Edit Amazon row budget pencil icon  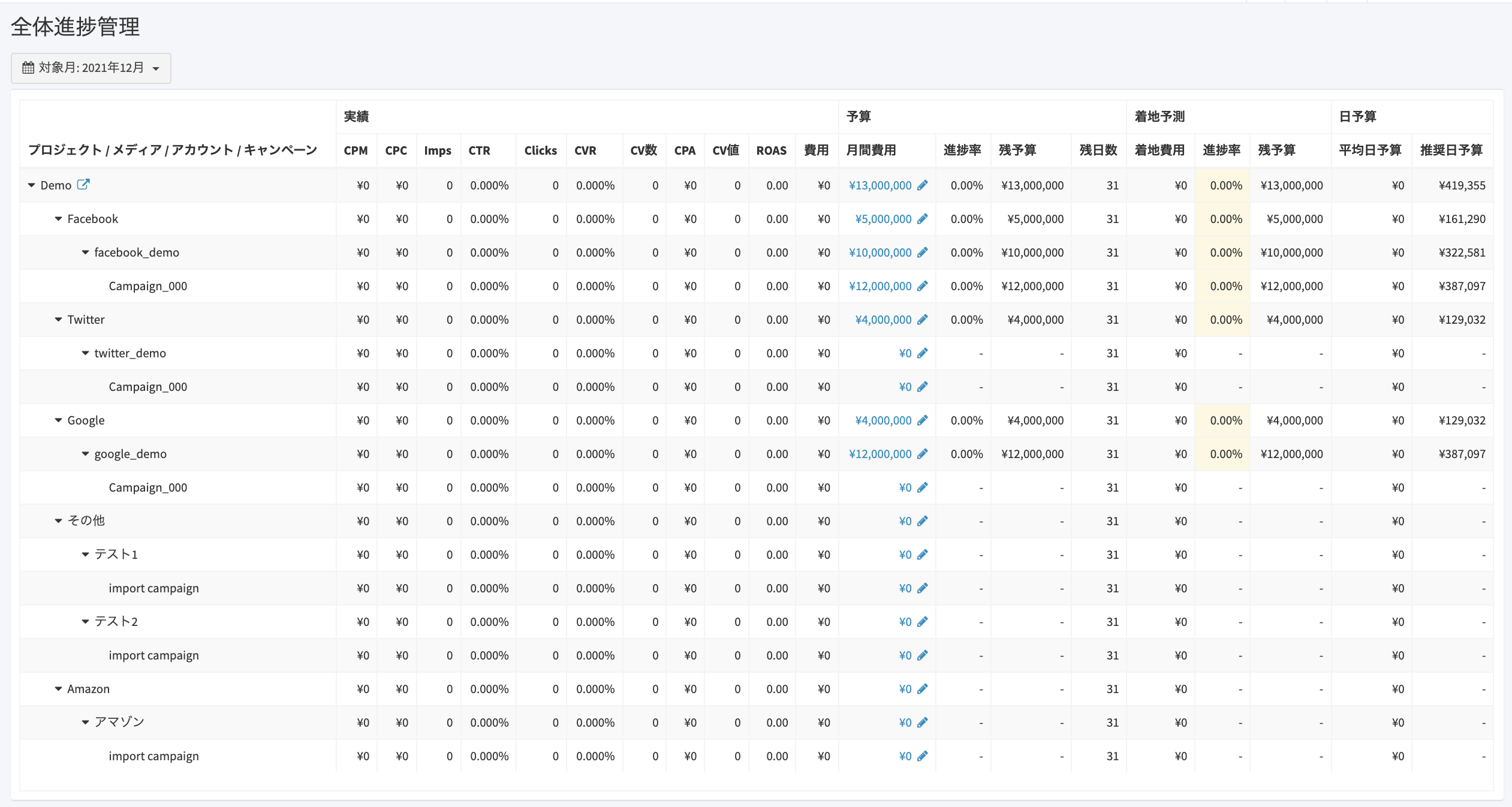[923, 689]
